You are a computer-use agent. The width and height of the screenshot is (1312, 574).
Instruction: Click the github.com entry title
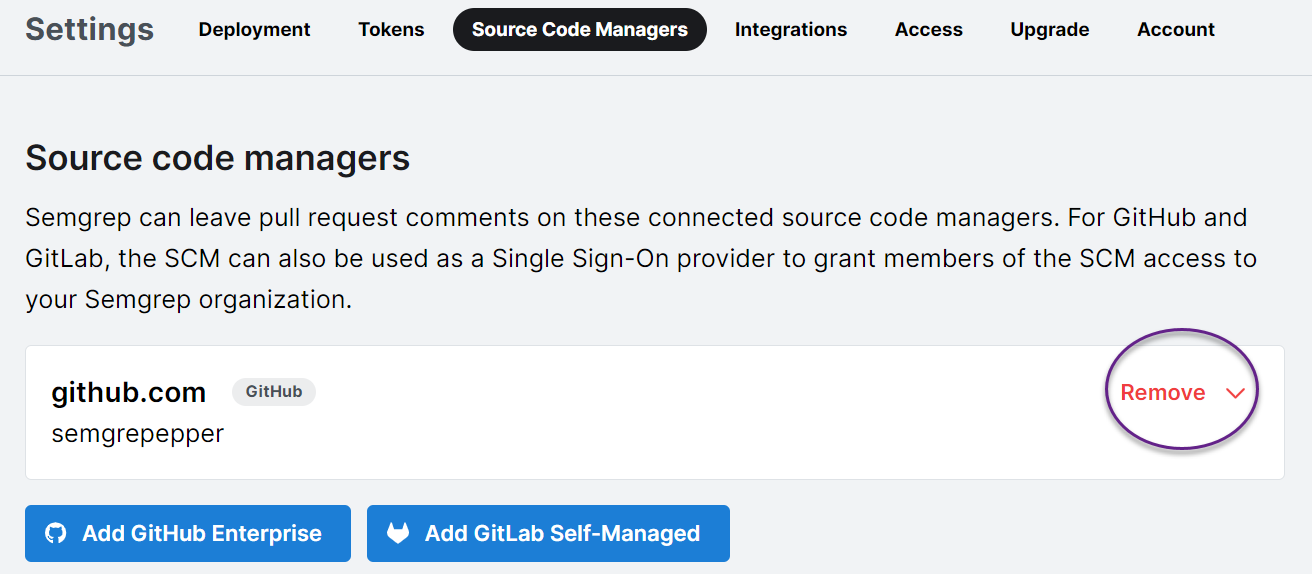pyautogui.click(x=128, y=393)
